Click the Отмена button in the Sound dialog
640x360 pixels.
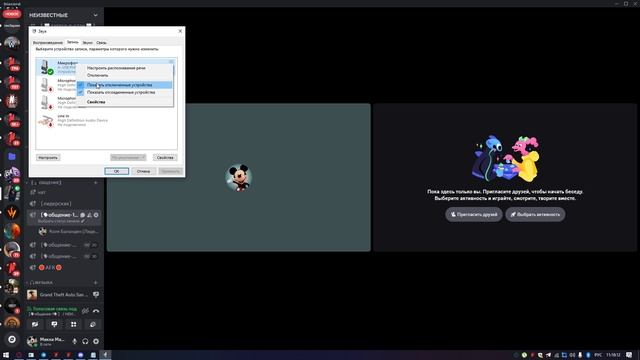[143, 171]
